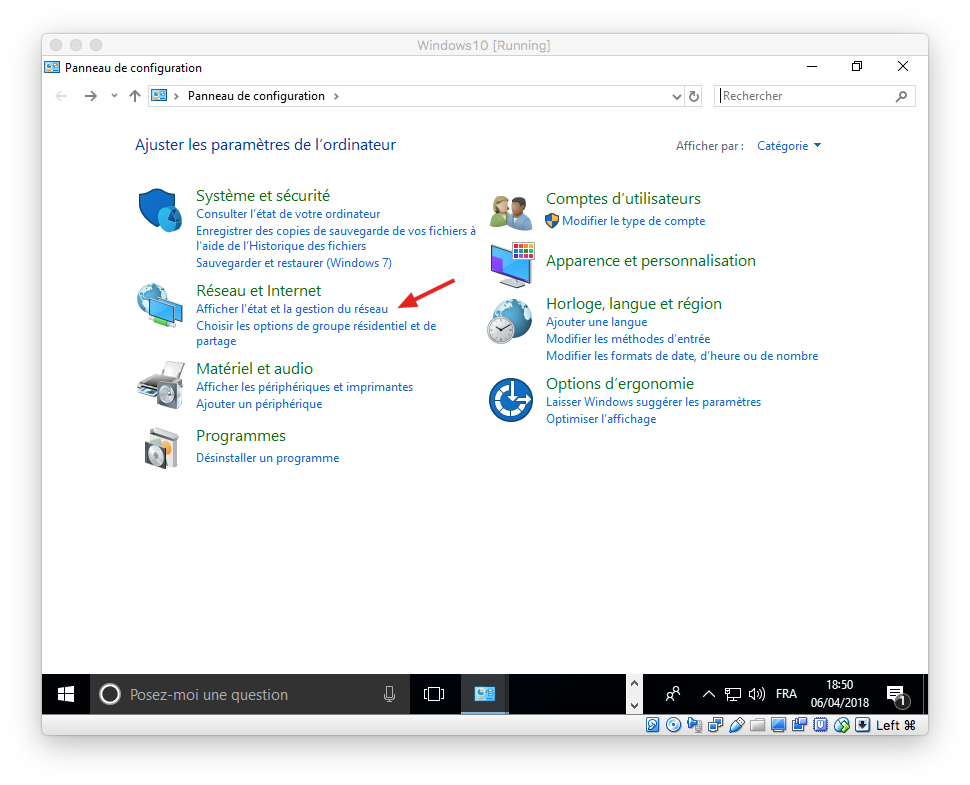Click Modifier les formats de date link
Viewport: 970px width, 785px height.
682,356
